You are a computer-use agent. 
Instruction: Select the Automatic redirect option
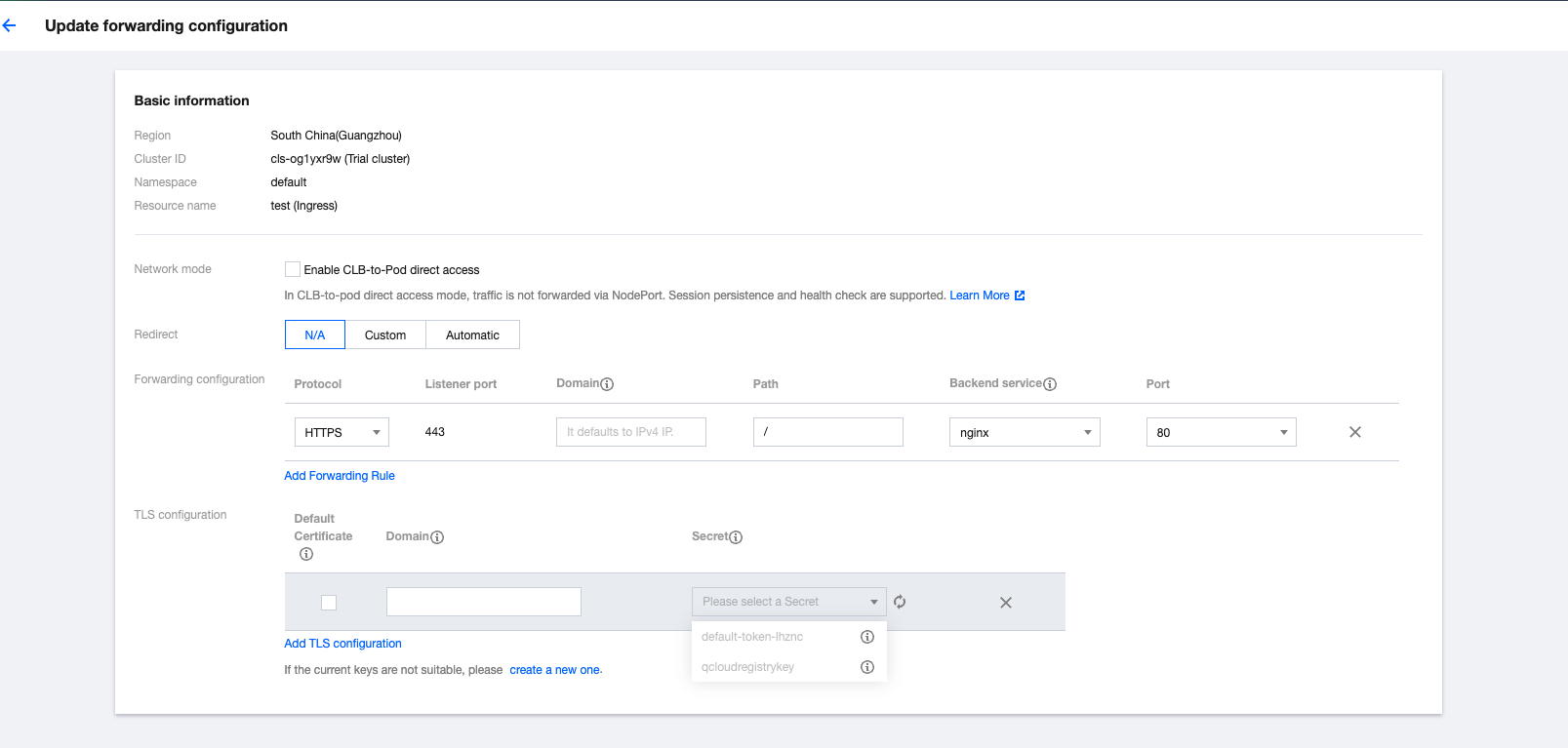(x=472, y=335)
